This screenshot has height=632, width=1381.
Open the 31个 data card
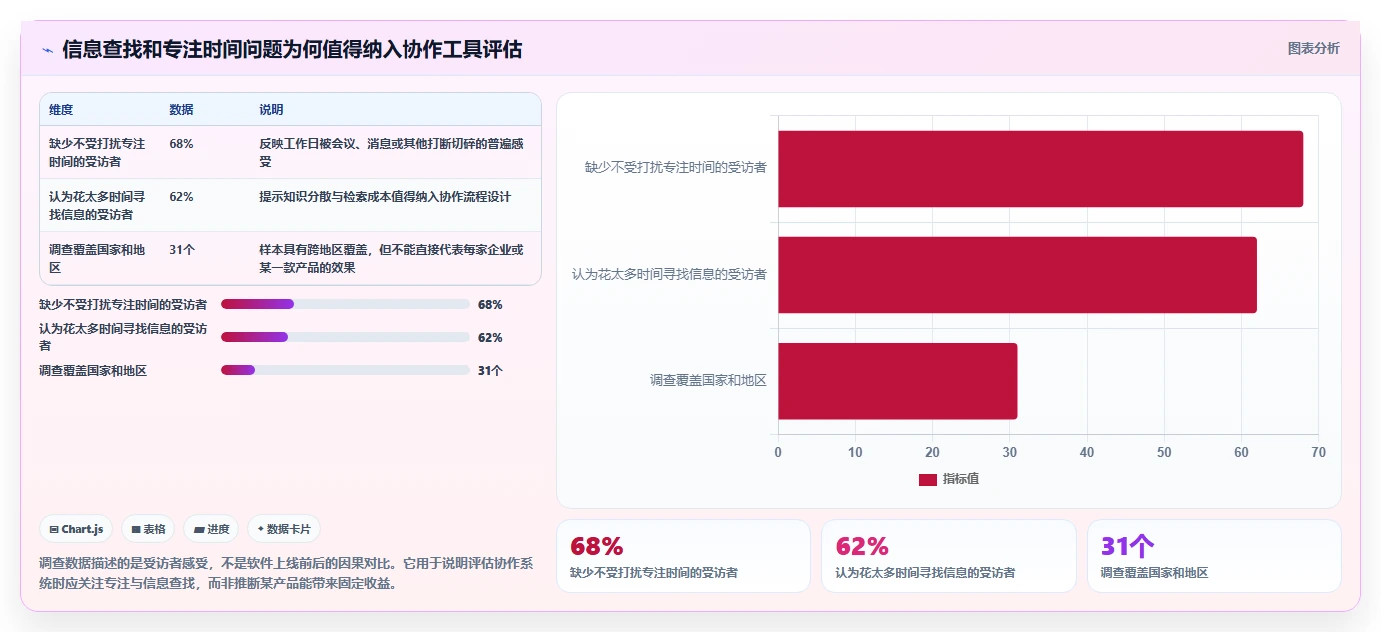(x=1214, y=556)
